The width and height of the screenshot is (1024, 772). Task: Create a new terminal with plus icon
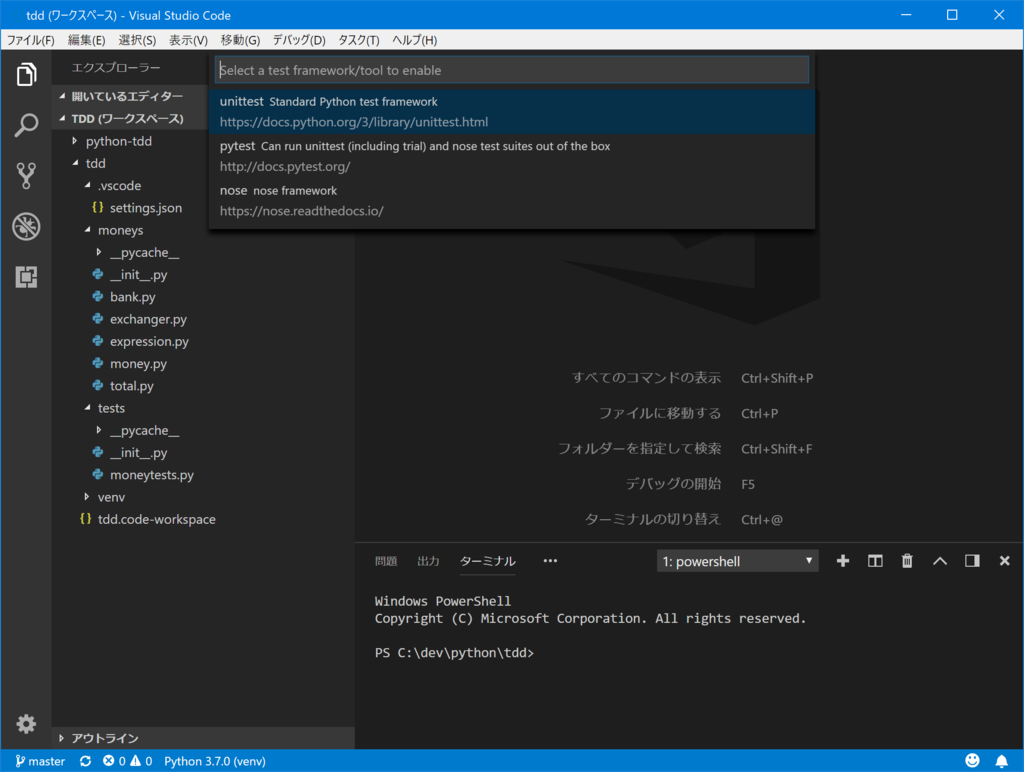(843, 561)
